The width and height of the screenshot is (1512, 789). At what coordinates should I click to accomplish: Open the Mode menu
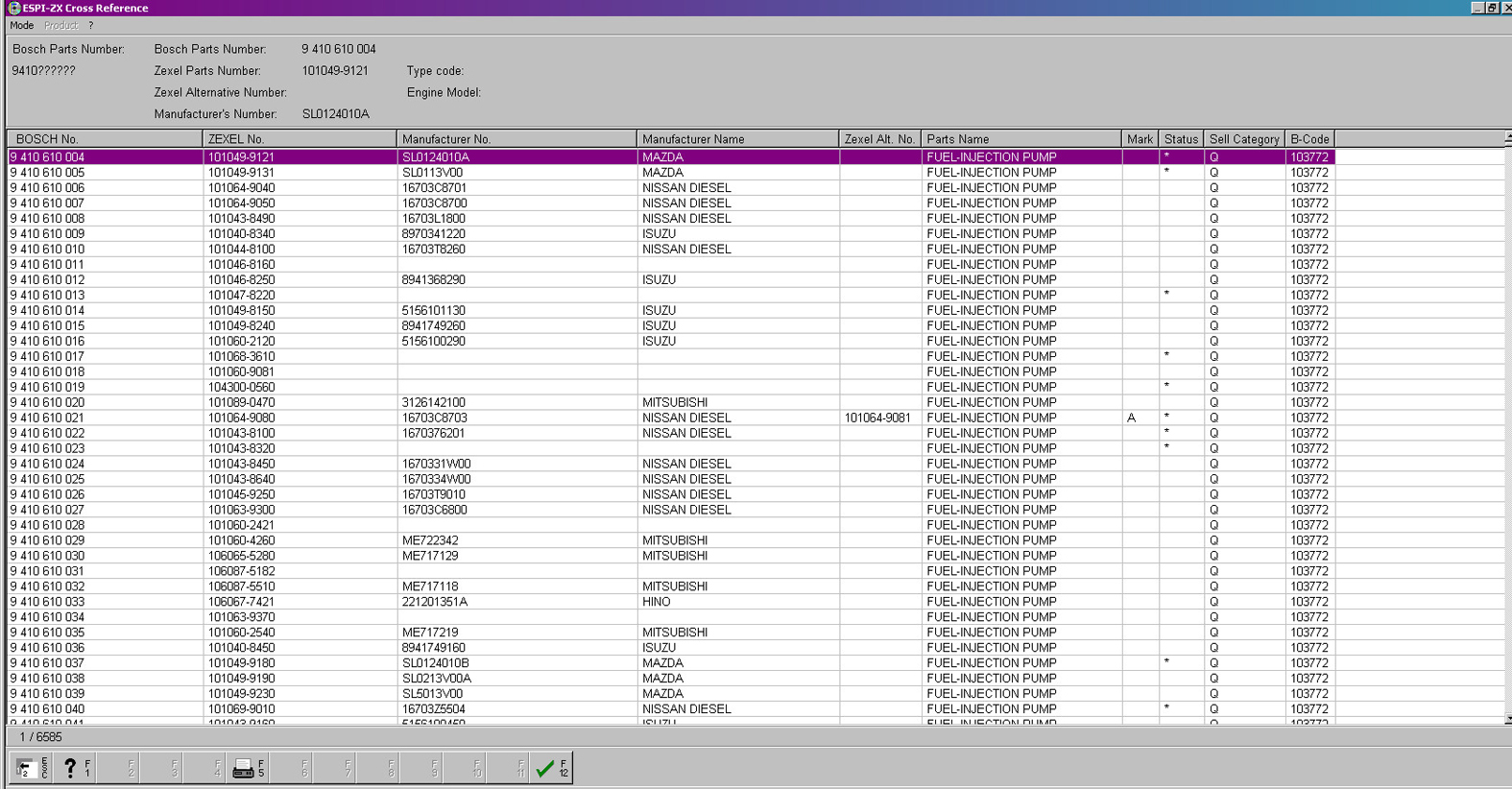(x=22, y=26)
